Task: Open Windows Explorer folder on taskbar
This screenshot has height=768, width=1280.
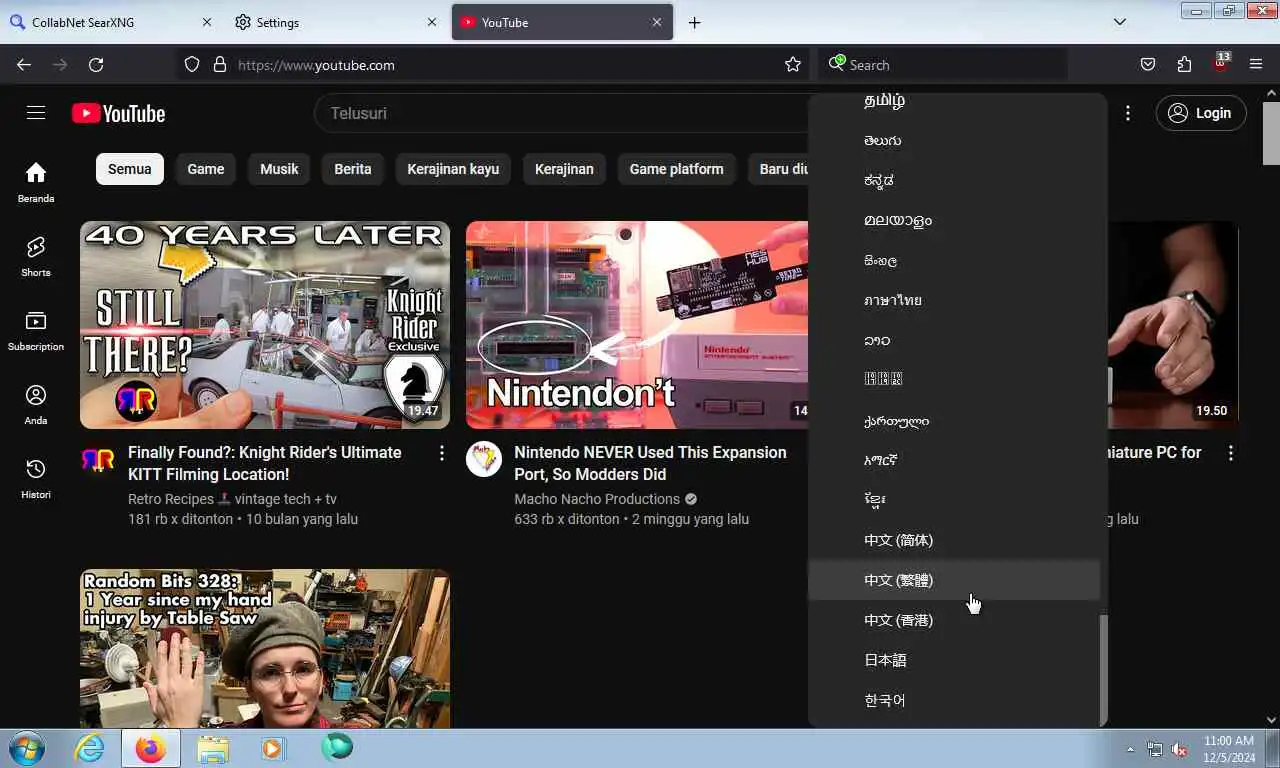Action: [x=213, y=748]
